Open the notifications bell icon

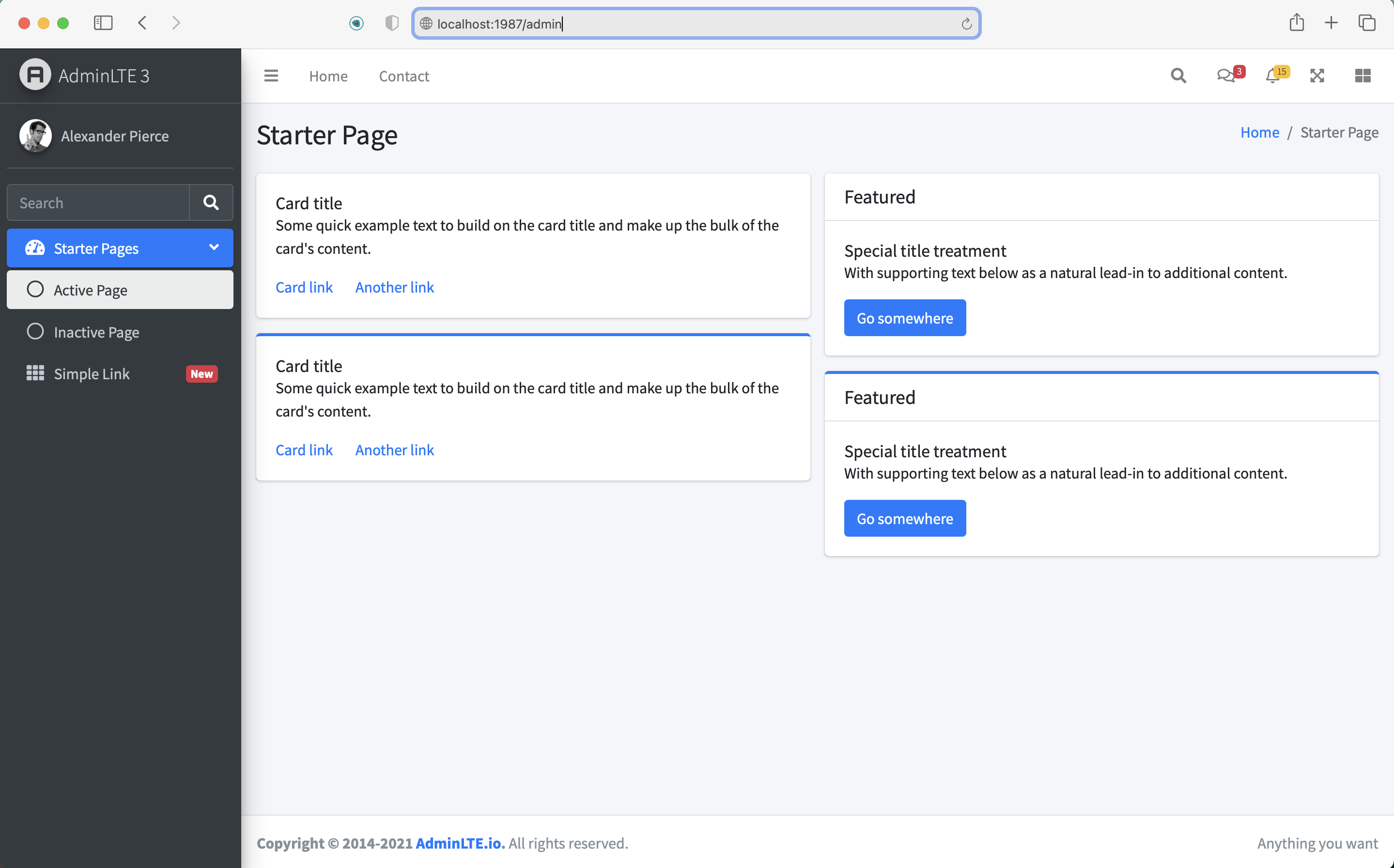(1272, 76)
